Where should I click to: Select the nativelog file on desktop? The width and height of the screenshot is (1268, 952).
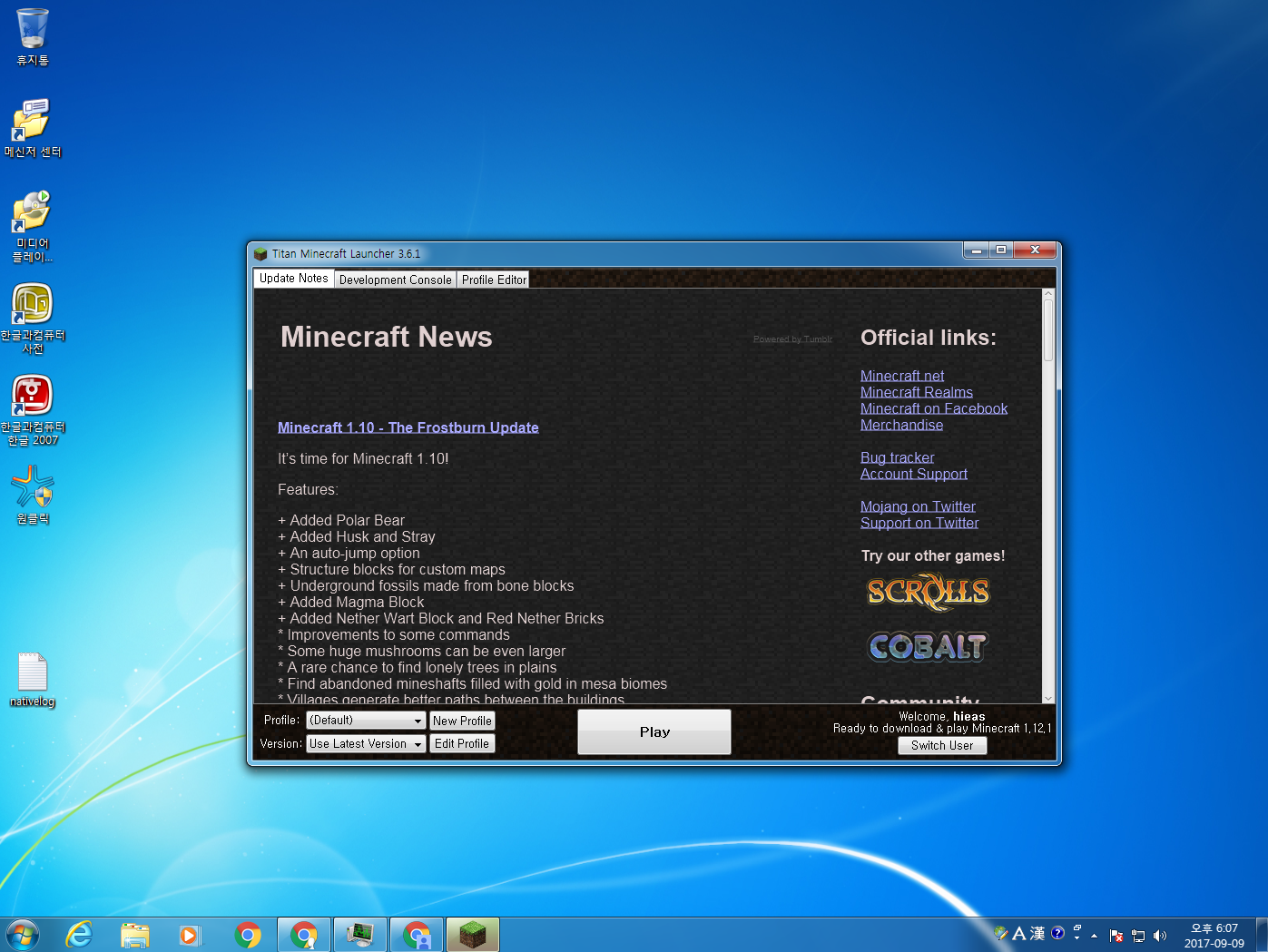pos(32,680)
